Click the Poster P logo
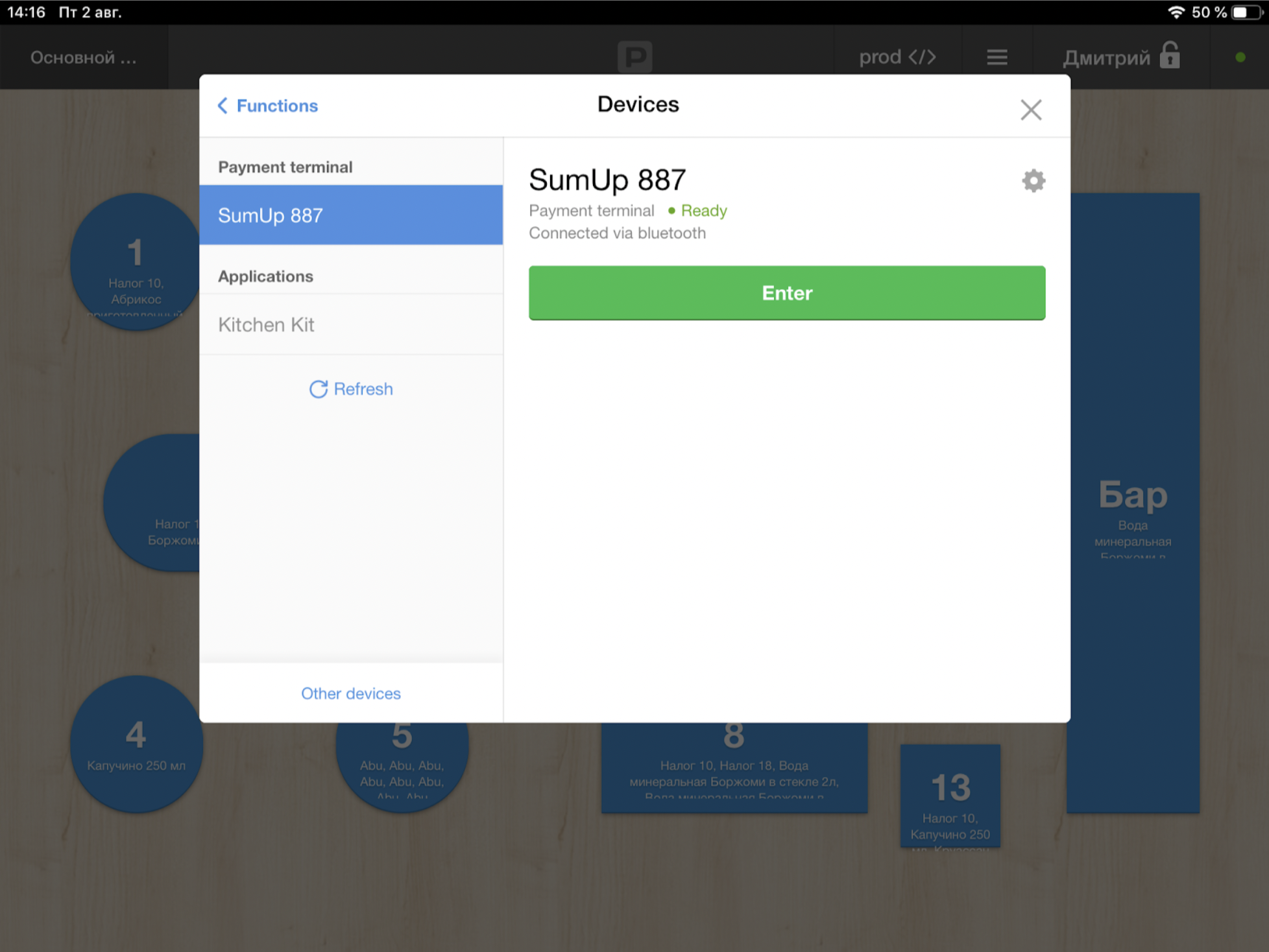 (x=635, y=57)
